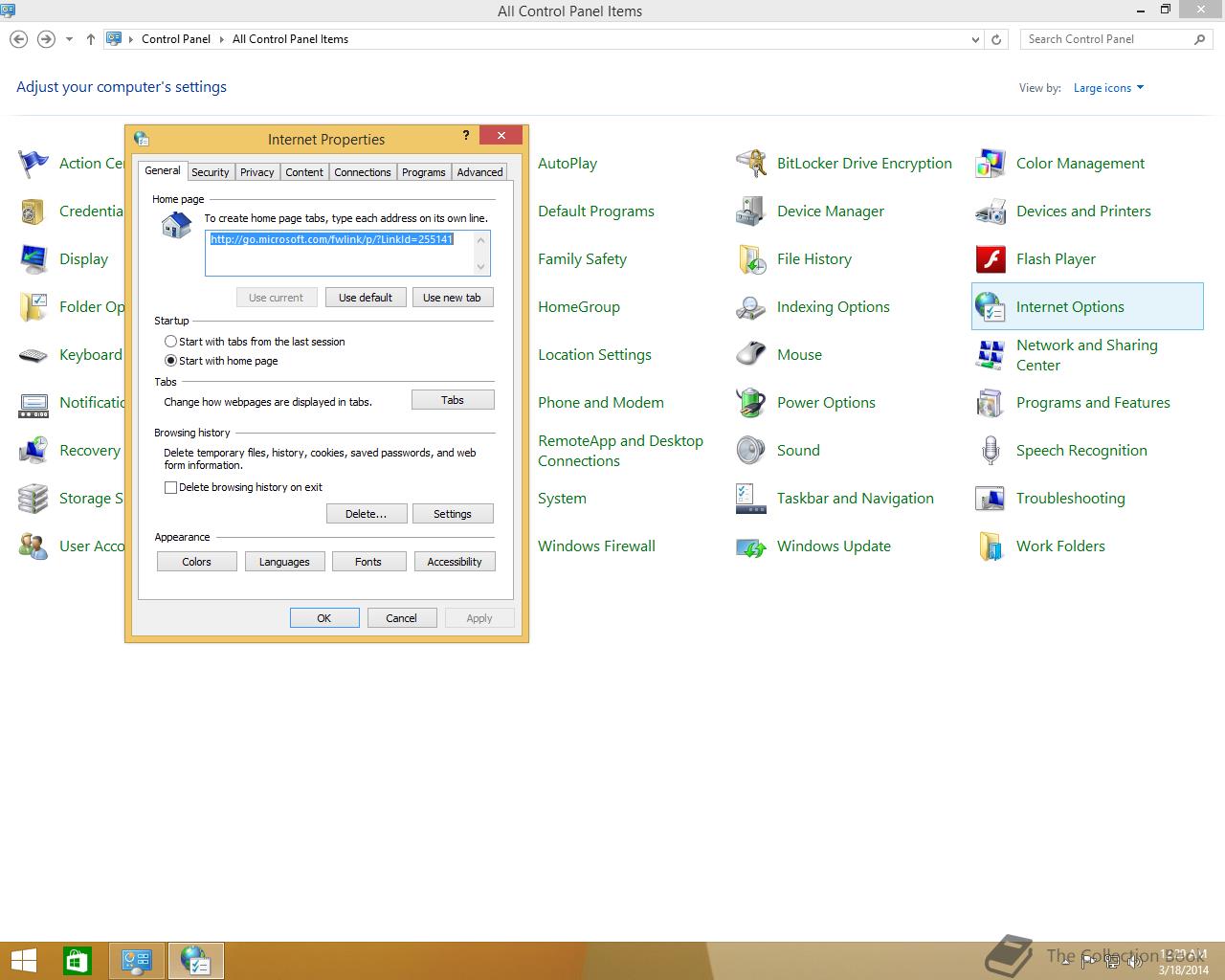Image resolution: width=1225 pixels, height=980 pixels.
Task: Open the Color Management icon
Action: (x=991, y=164)
